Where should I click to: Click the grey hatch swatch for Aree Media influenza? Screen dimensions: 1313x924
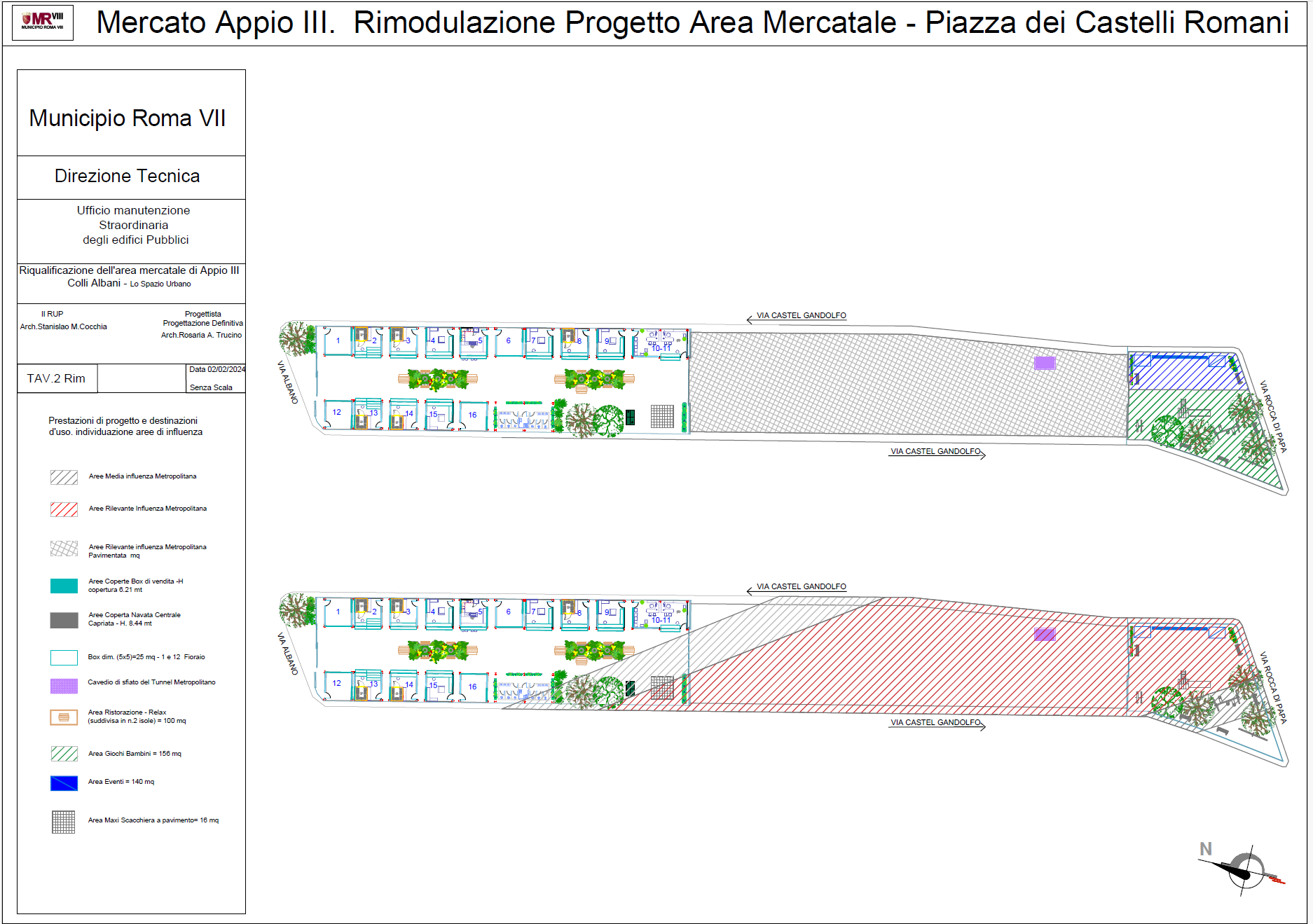[x=64, y=478]
